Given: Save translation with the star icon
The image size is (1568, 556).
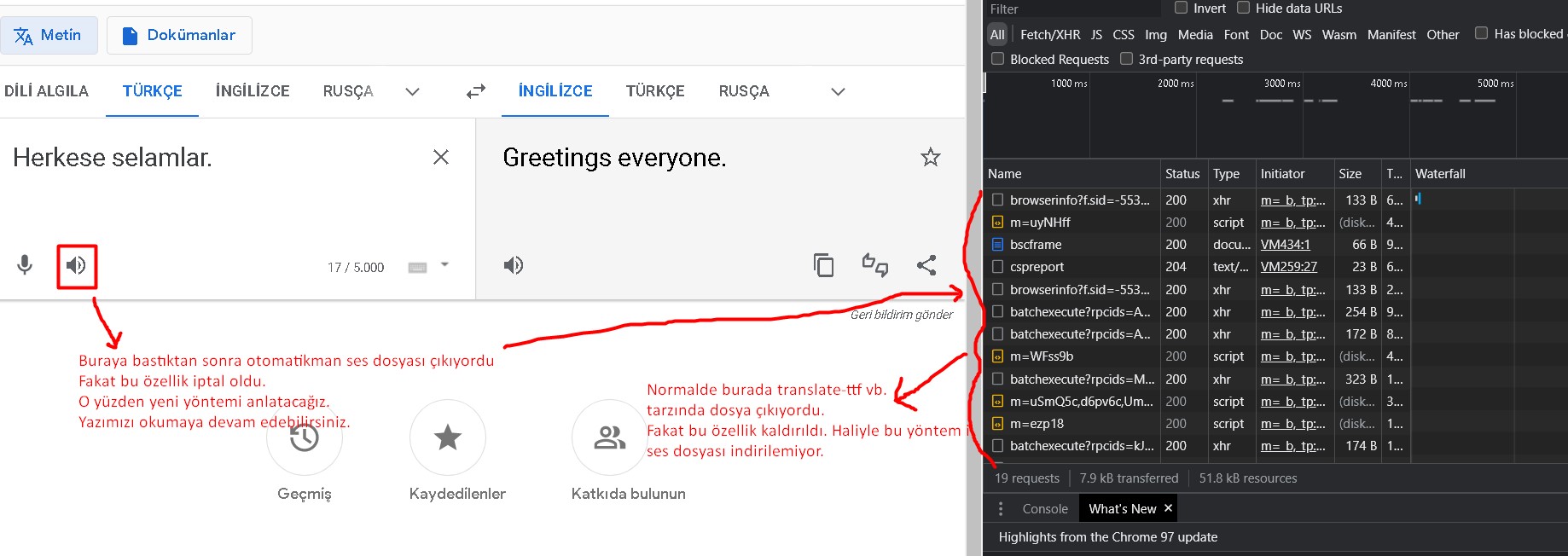Looking at the screenshot, I should pos(931,157).
